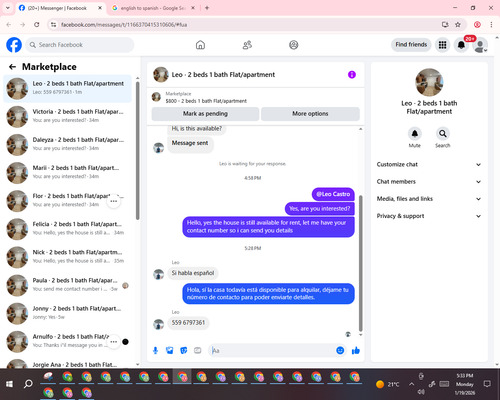The image size is (500, 400).
Task: Choose a sticker from the sticker icon
Action: (184, 351)
